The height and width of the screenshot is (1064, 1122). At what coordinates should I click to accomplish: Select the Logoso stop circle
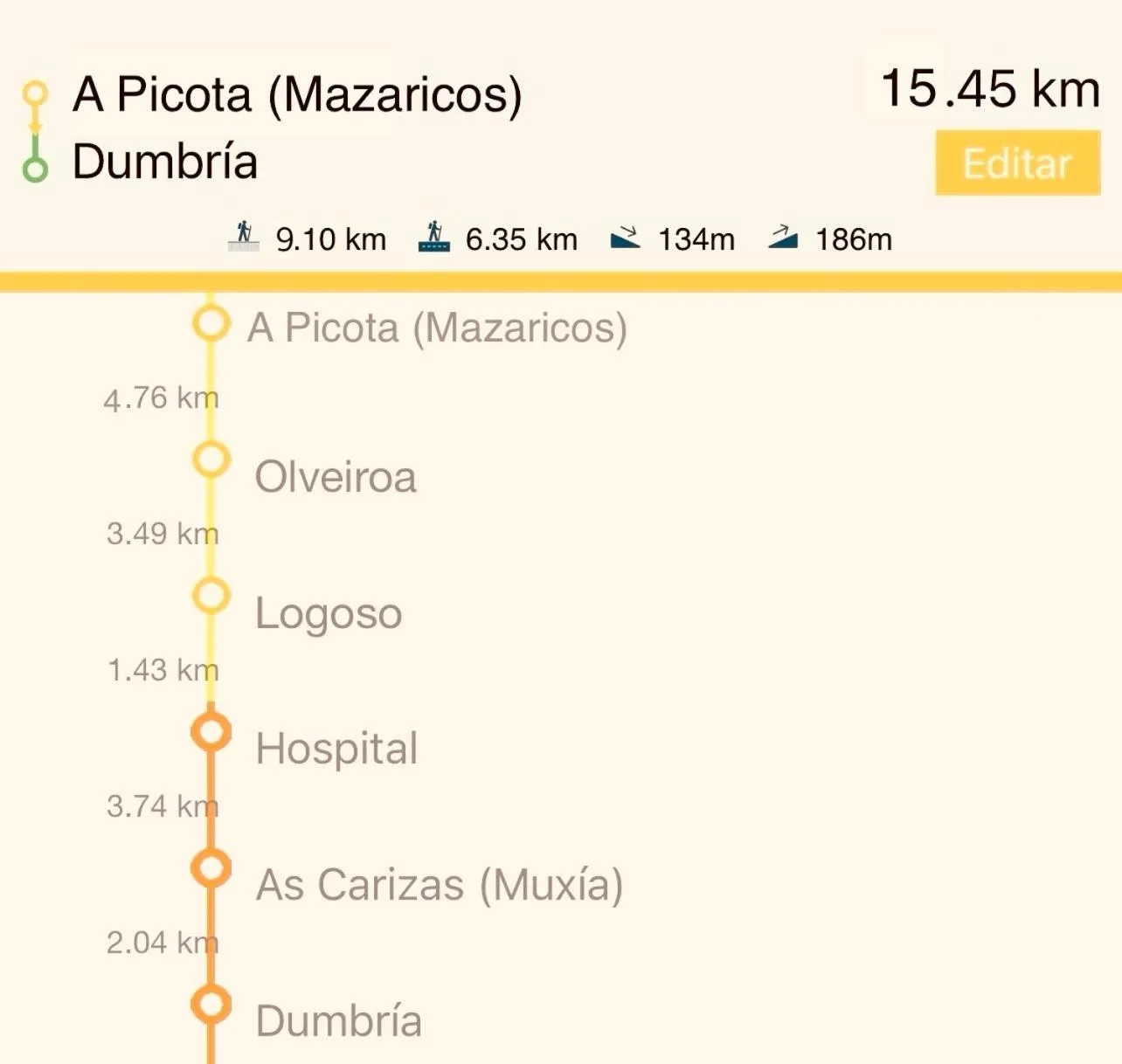(211, 596)
